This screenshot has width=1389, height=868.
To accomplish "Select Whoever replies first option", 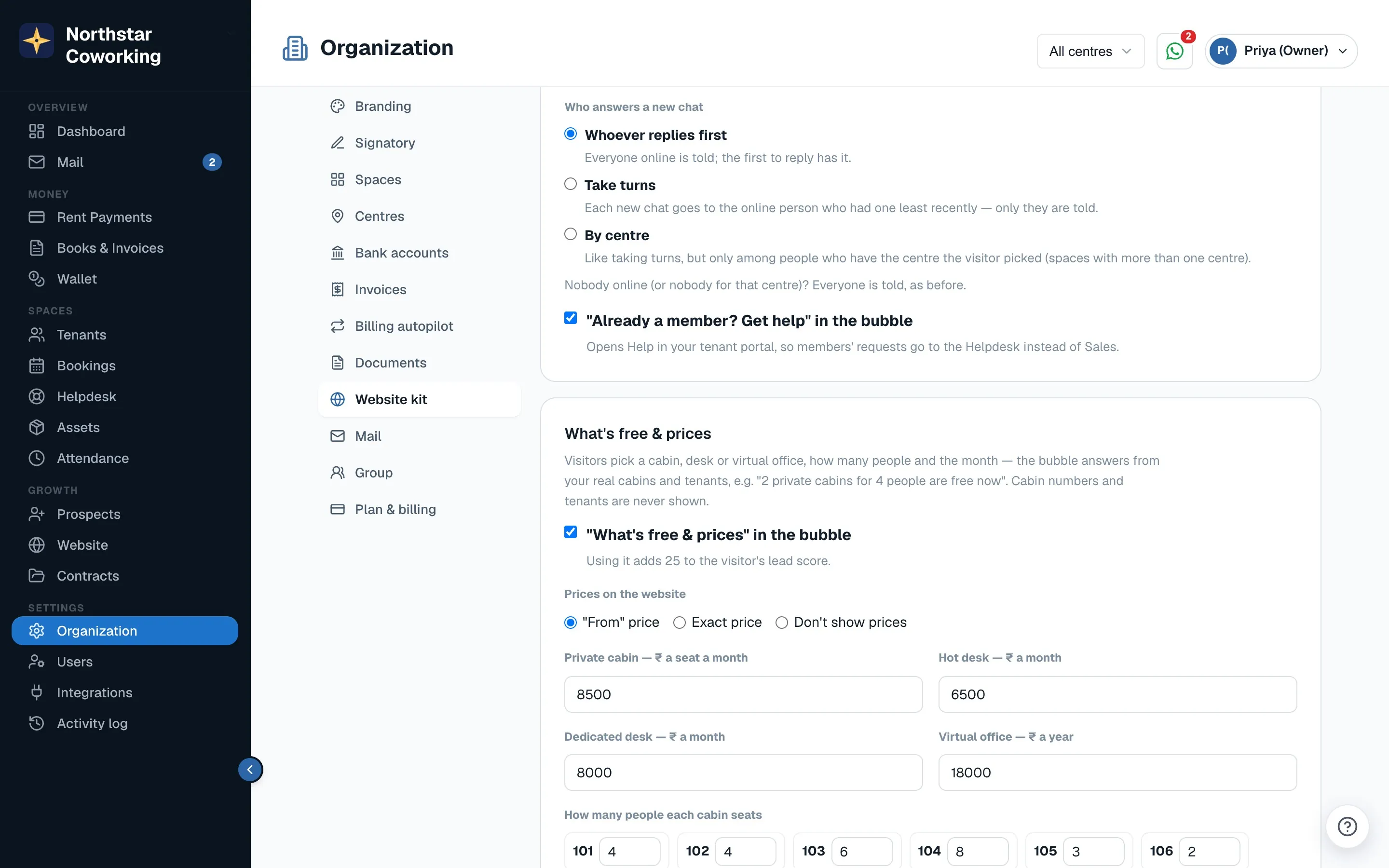I will pyautogui.click(x=571, y=134).
